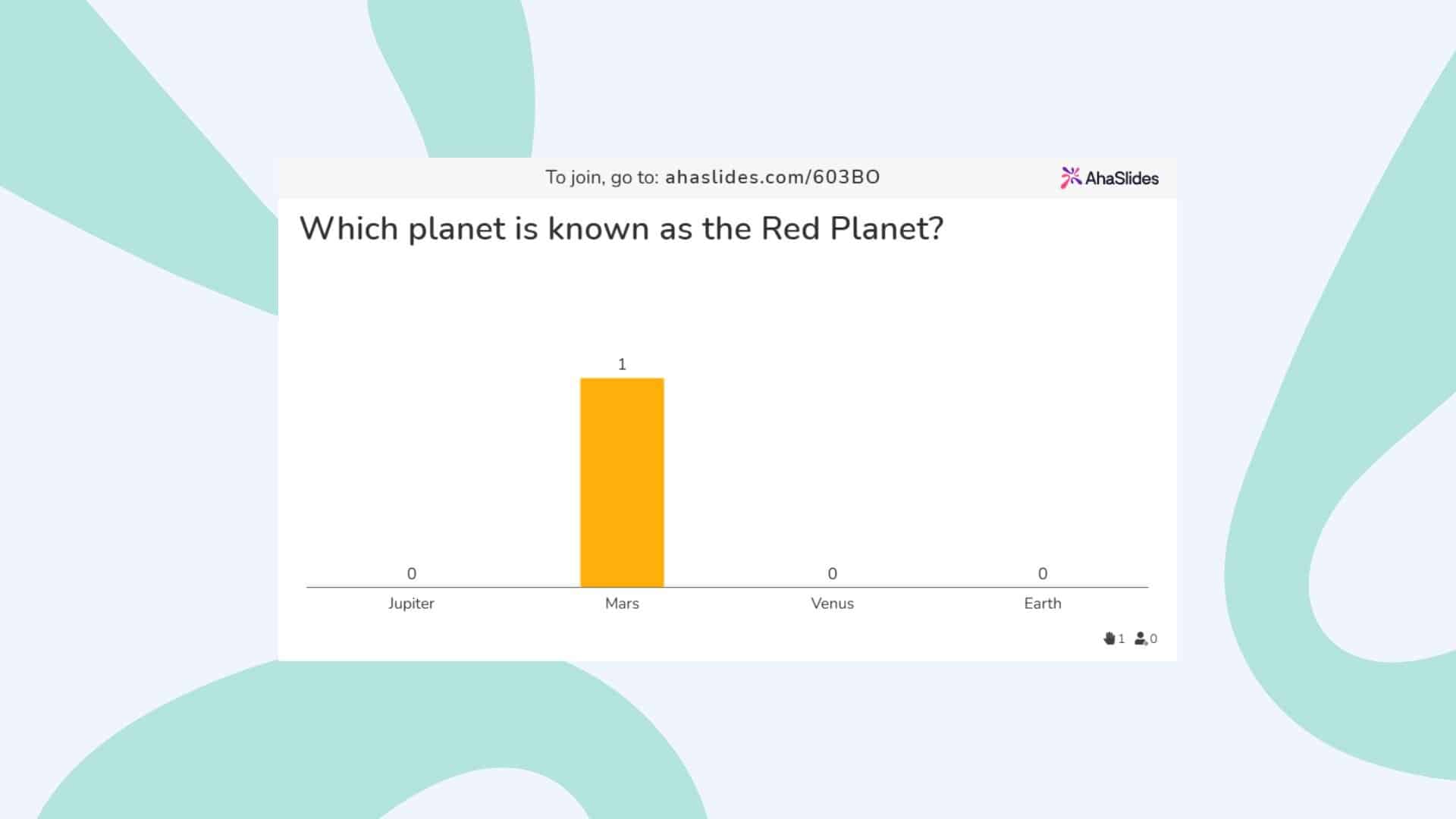Click the AhaSlides logo icon
Image resolution: width=1456 pixels, height=819 pixels.
tap(1071, 177)
